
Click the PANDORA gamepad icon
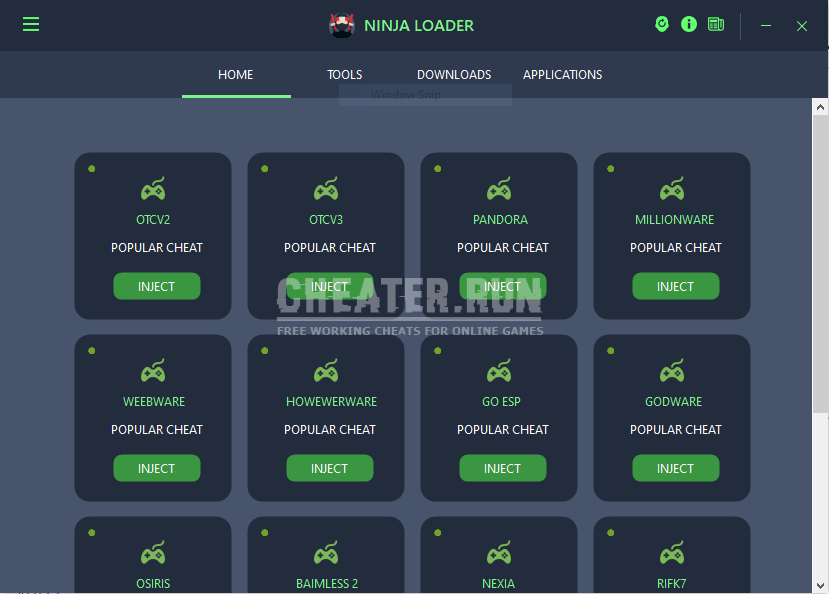(499, 188)
